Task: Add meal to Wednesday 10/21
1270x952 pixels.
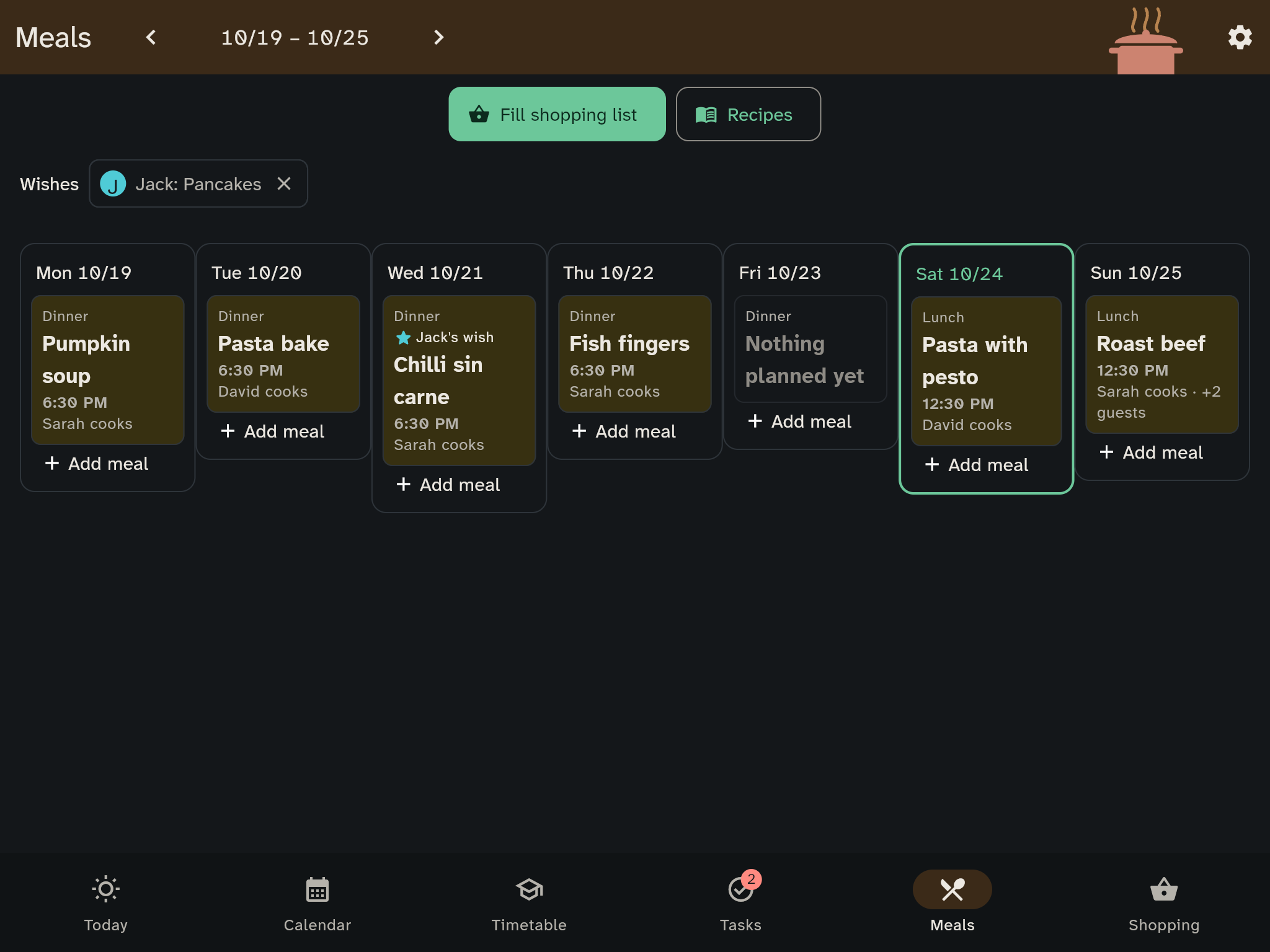Action: click(448, 485)
